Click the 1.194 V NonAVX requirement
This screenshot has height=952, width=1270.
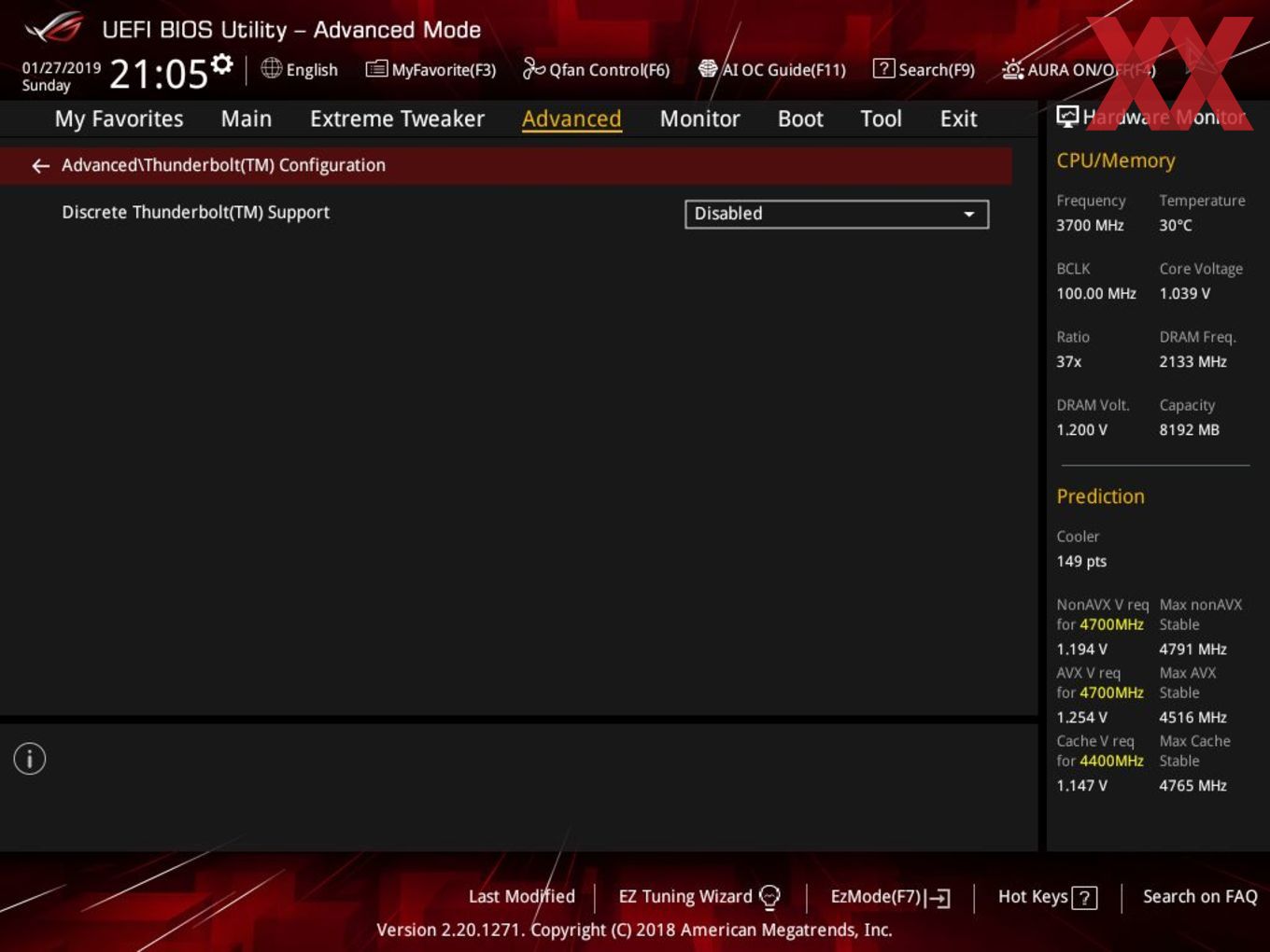[x=1081, y=649]
